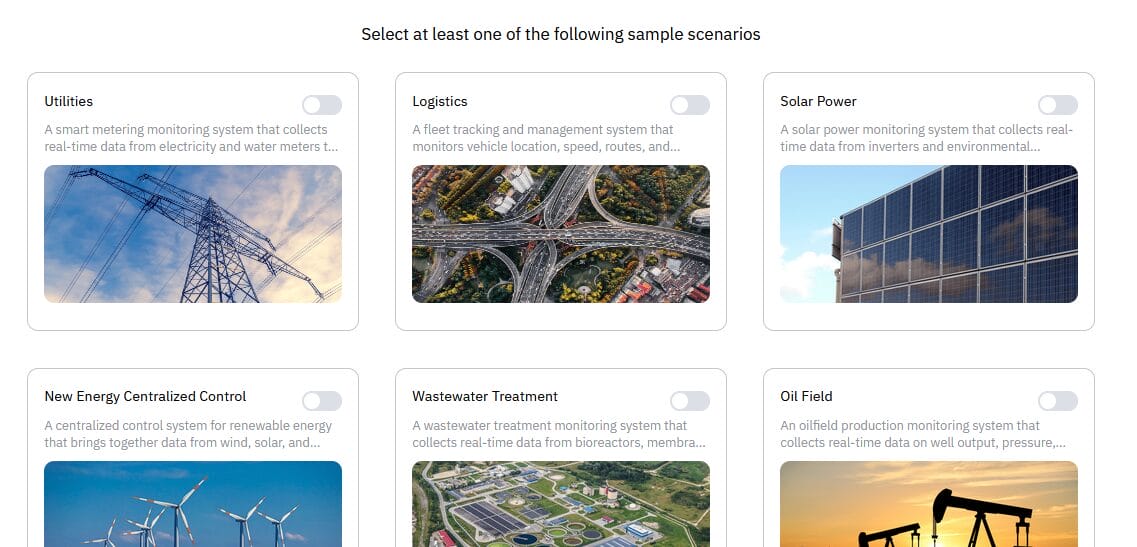The height and width of the screenshot is (547, 1137).
Task: Select the Logistics card heading
Action: [440, 102]
